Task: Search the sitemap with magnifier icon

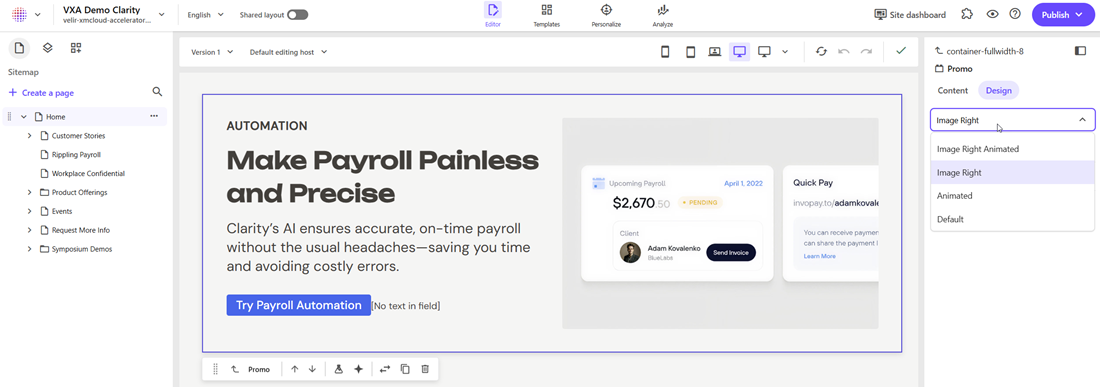Action: click(x=157, y=92)
